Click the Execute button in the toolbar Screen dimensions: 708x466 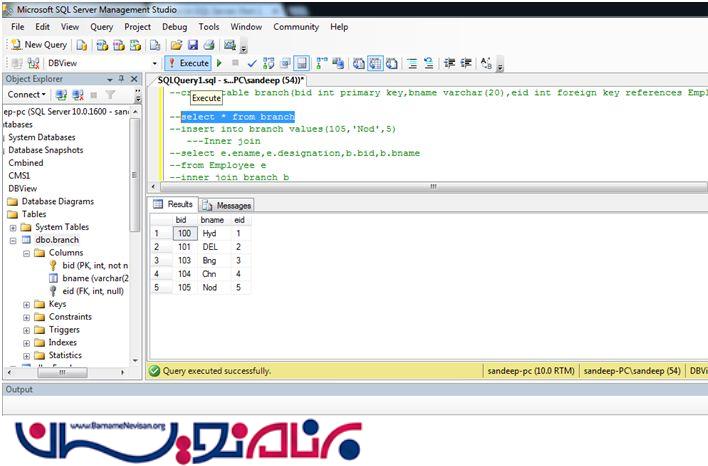coord(187,63)
